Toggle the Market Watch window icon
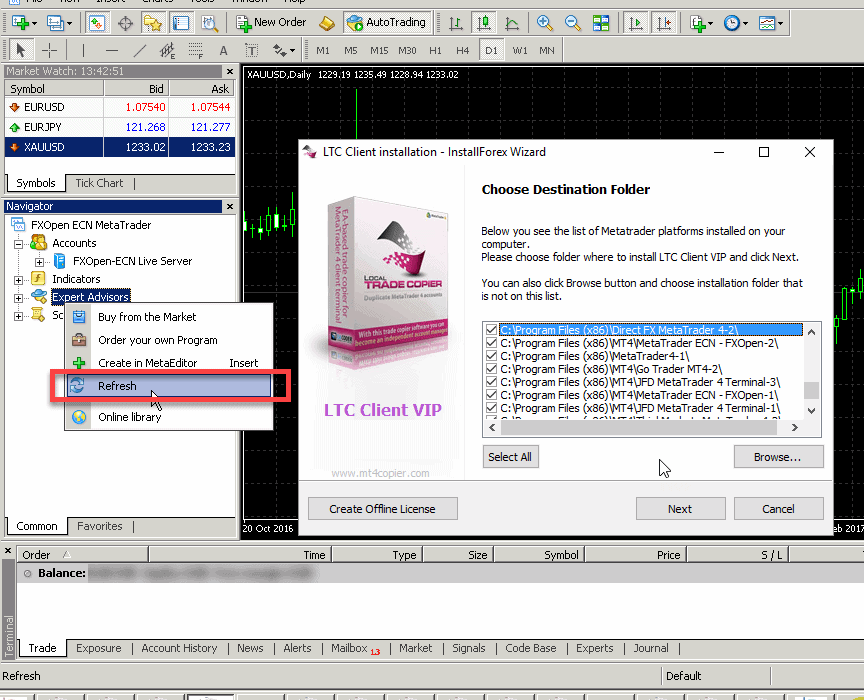 tap(96, 23)
